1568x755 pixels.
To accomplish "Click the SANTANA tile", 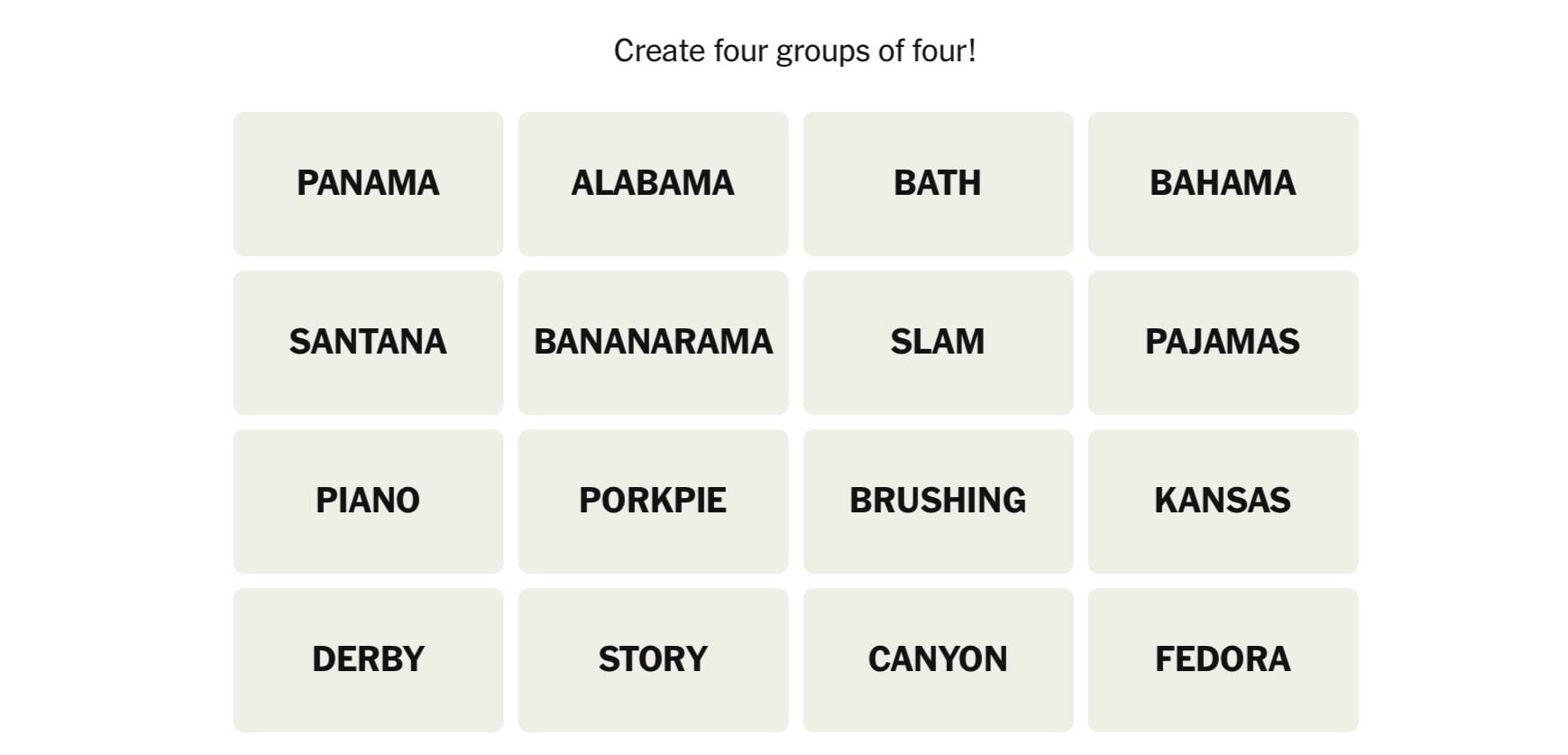I will tap(368, 342).
